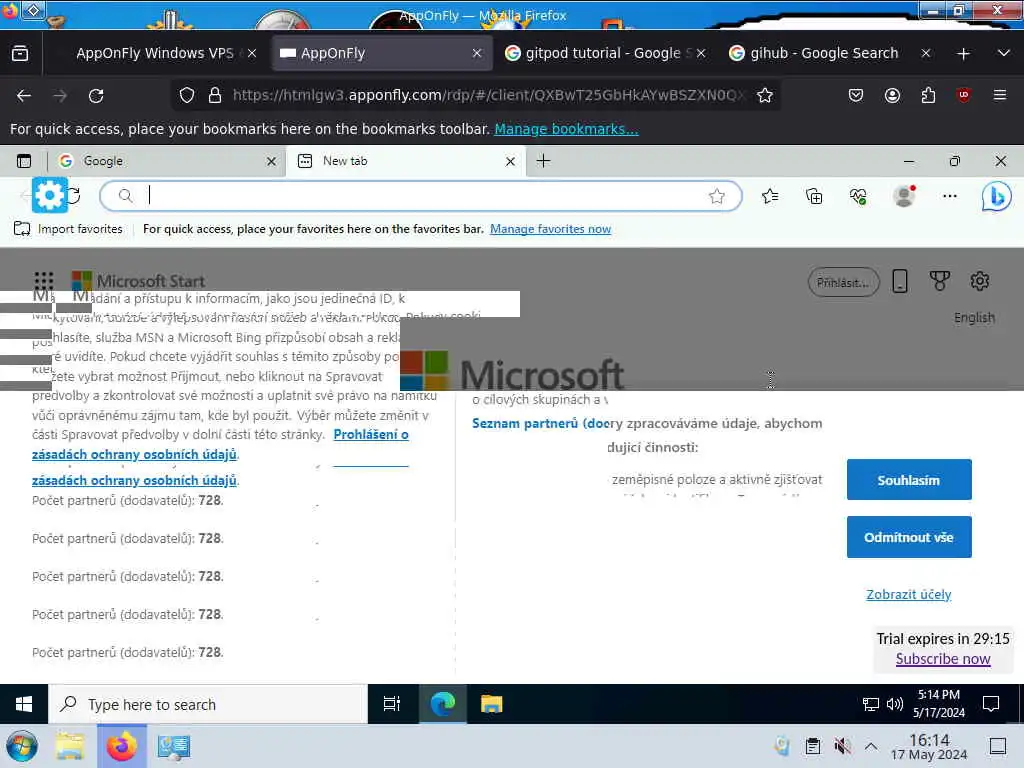Click Import favorites in Edge
Image resolution: width=1024 pixels, height=768 pixels.
click(x=69, y=229)
